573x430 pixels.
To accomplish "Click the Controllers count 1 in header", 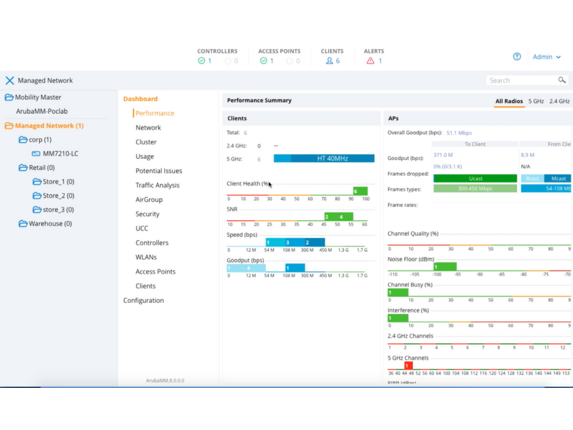I will [210, 61].
